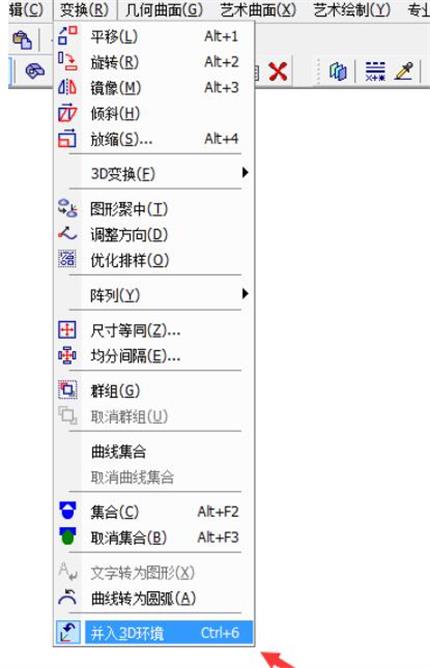Click the red X delete toolbar icon

(278, 71)
